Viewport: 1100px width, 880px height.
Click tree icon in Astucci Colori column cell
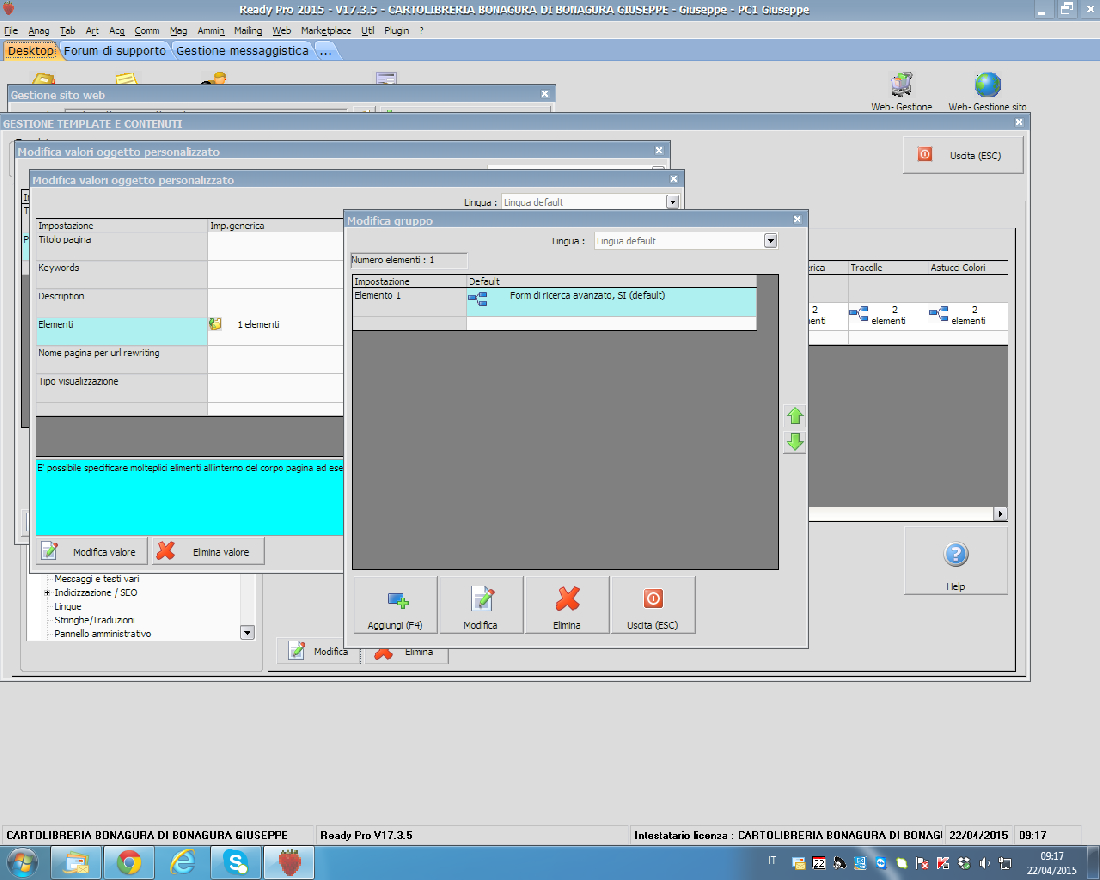[x=939, y=313]
